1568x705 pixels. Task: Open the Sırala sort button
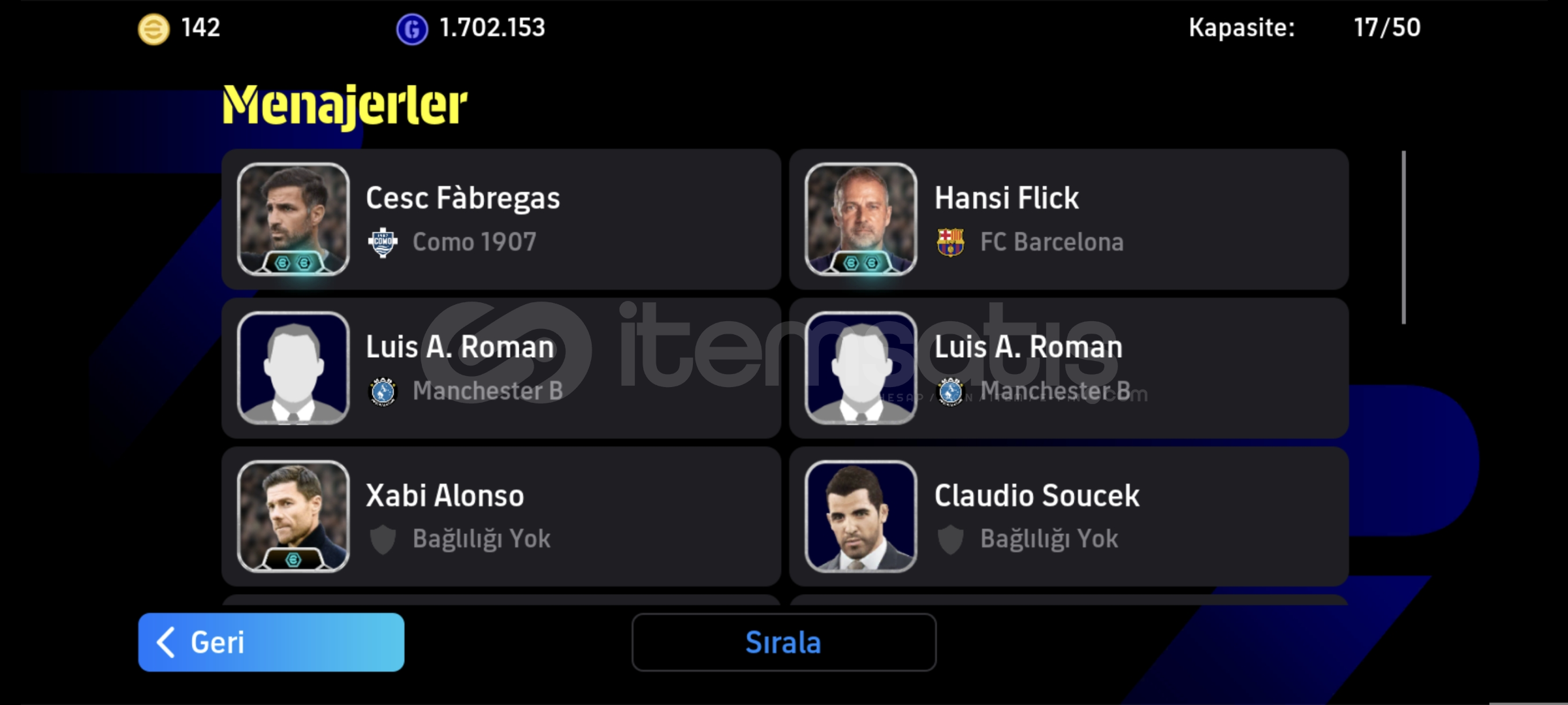(x=784, y=642)
